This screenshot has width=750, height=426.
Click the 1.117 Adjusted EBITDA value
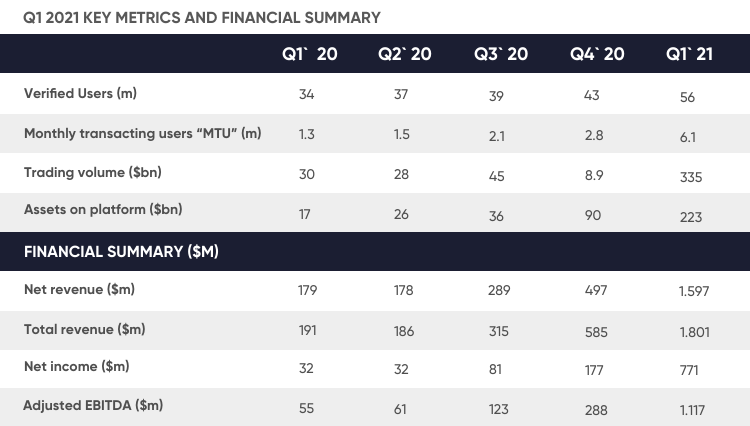point(694,408)
